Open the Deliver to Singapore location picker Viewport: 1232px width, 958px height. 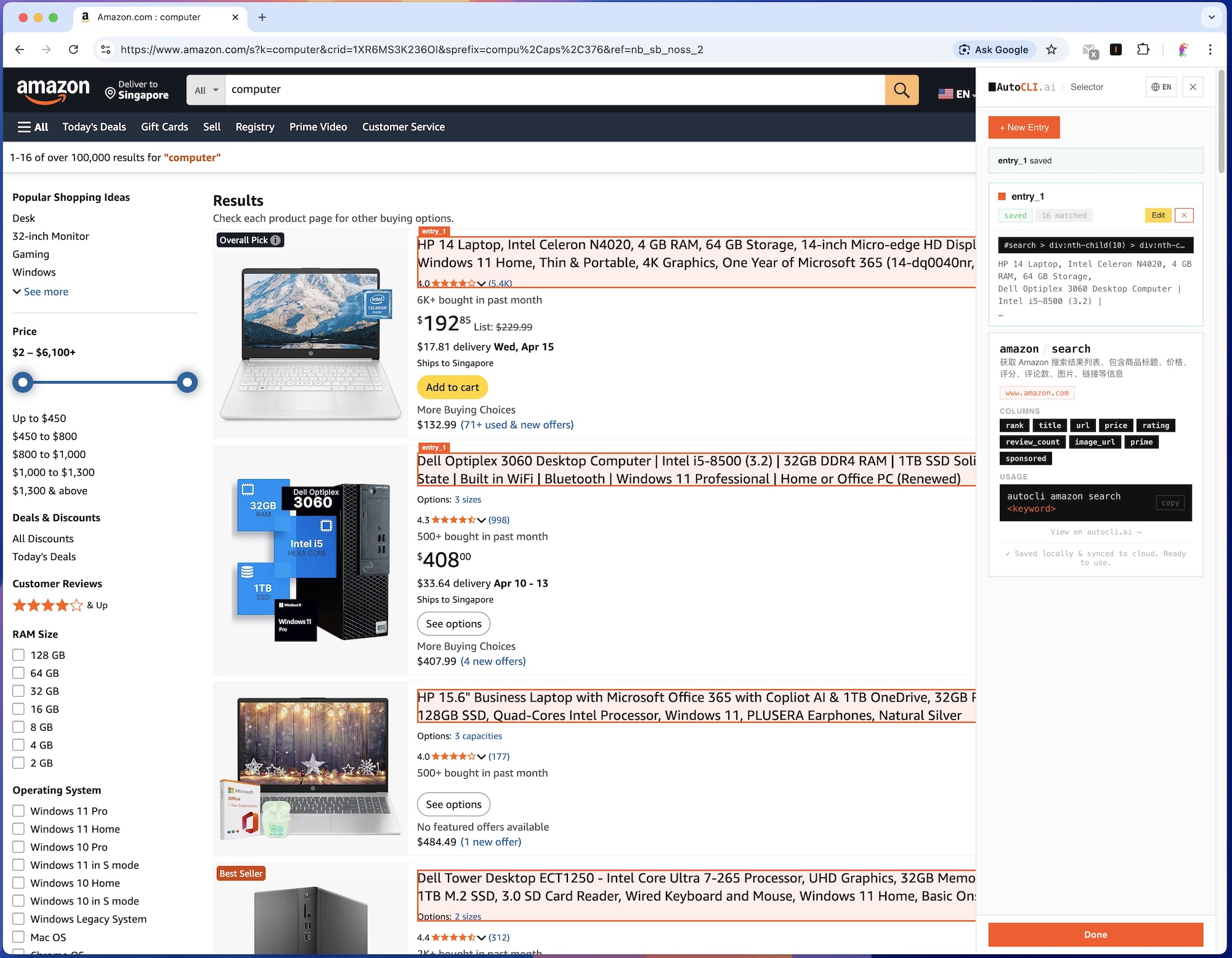coord(137,90)
